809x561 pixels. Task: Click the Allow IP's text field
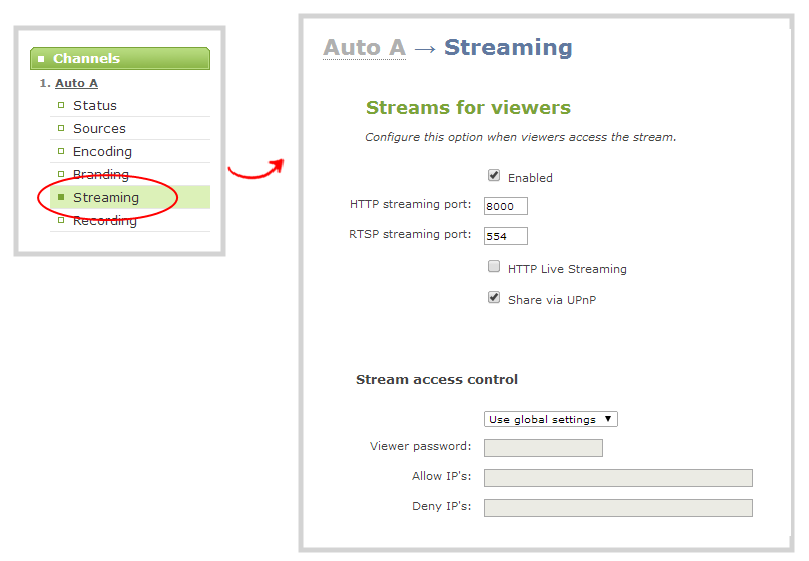click(617, 478)
